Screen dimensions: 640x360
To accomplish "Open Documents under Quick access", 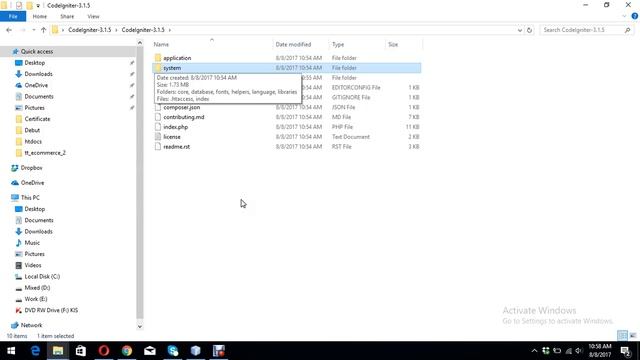I will 39,97.
